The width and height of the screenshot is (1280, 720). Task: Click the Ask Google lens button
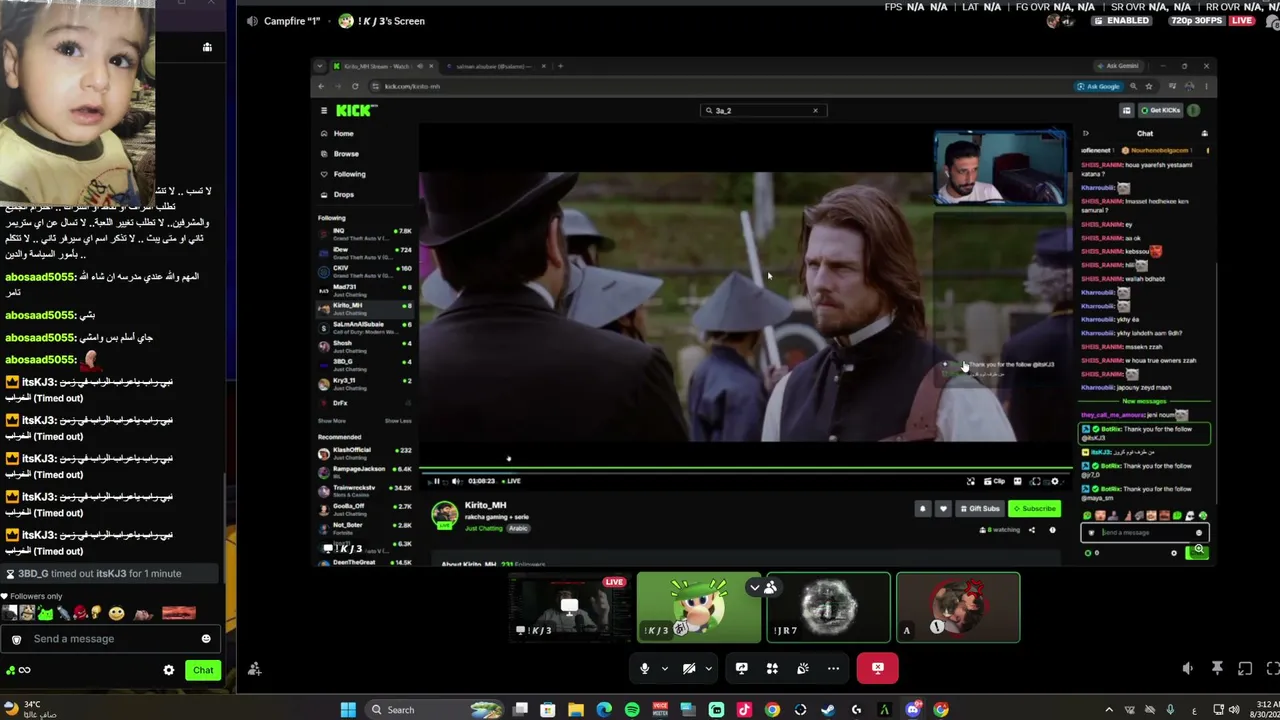(1098, 87)
